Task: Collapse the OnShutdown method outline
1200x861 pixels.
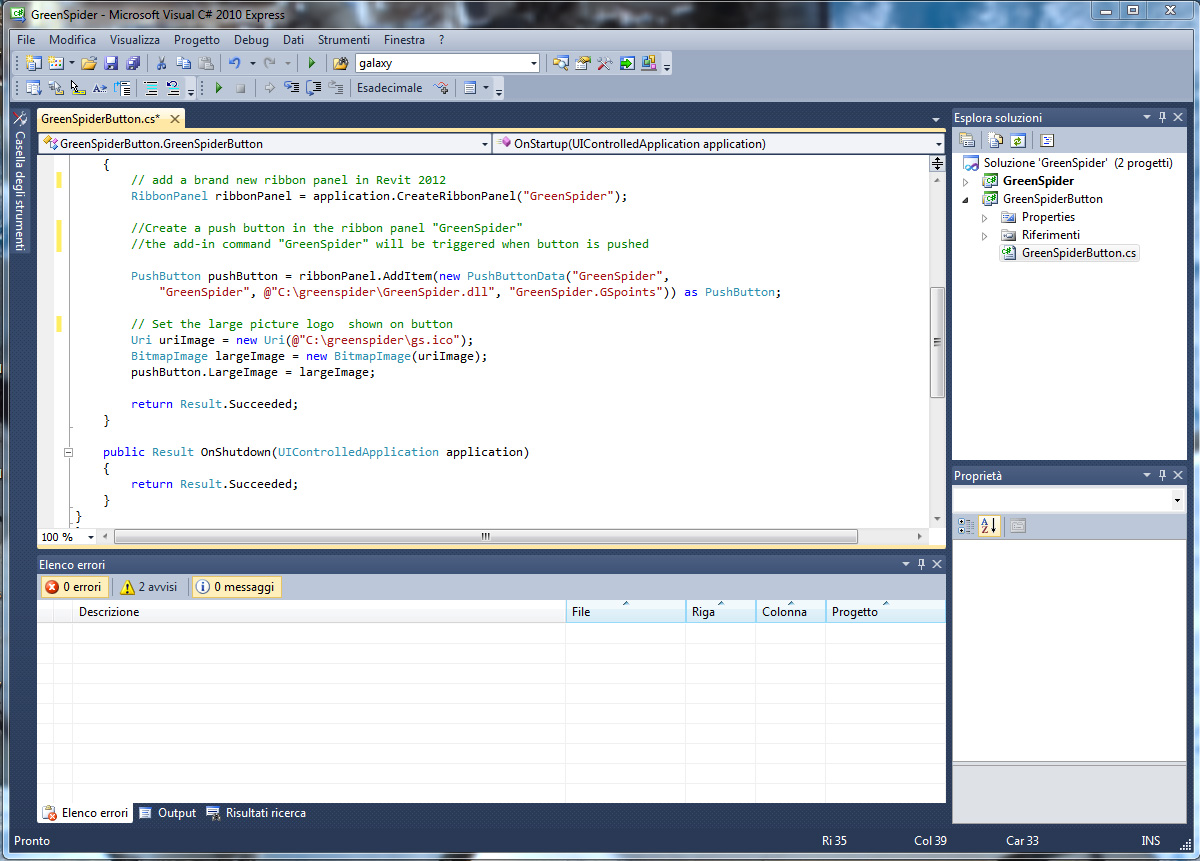Action: pyautogui.click(x=68, y=452)
